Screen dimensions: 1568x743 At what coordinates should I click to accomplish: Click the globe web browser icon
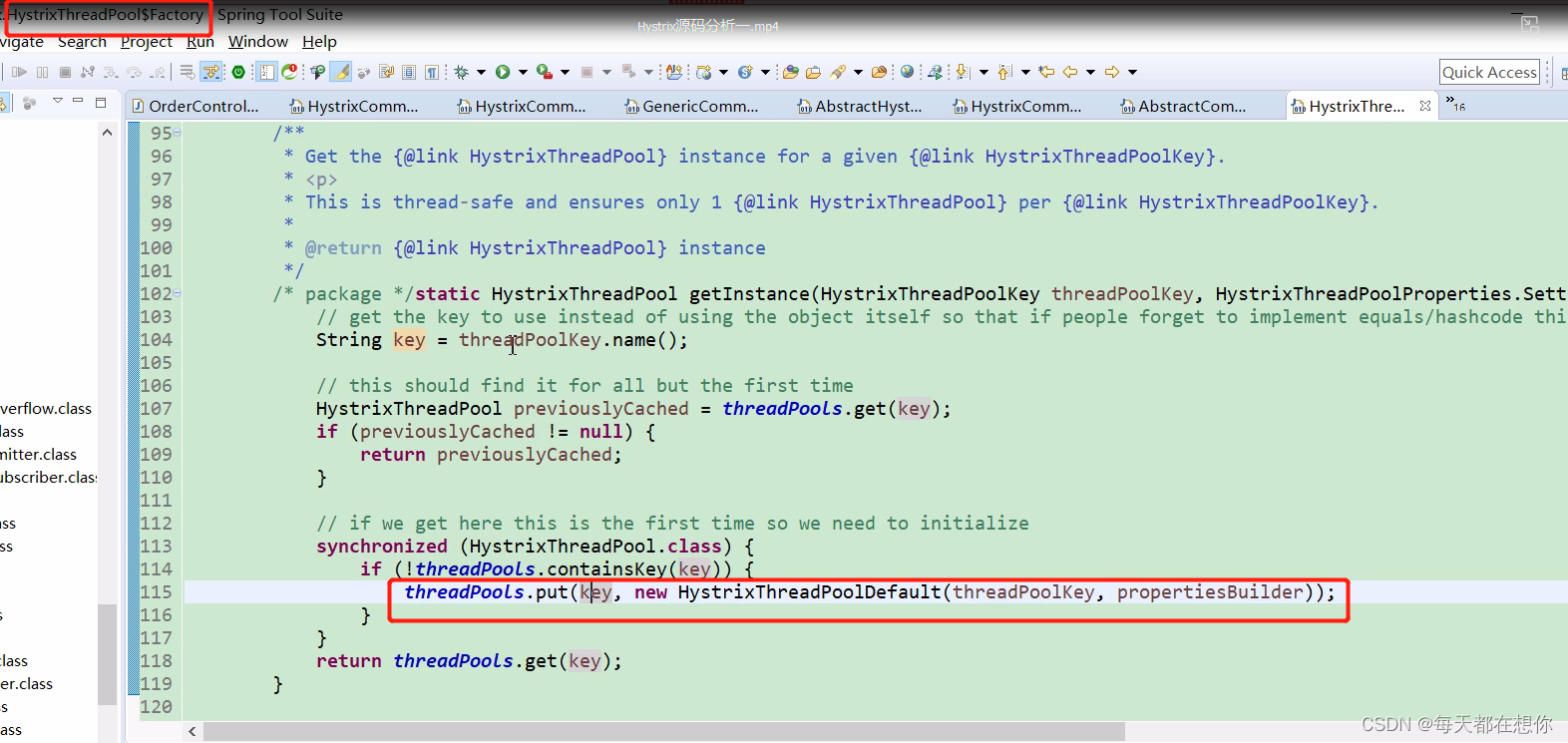pos(907,72)
